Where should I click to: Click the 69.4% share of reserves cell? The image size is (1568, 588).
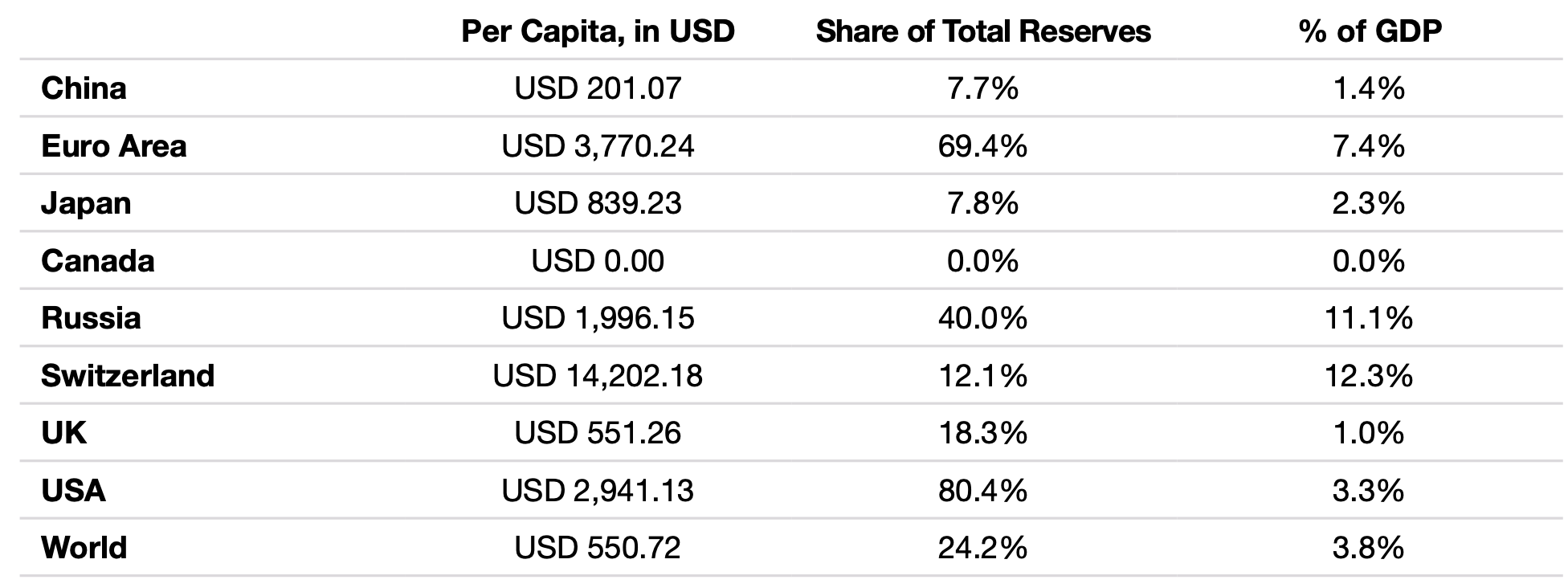[x=983, y=146]
